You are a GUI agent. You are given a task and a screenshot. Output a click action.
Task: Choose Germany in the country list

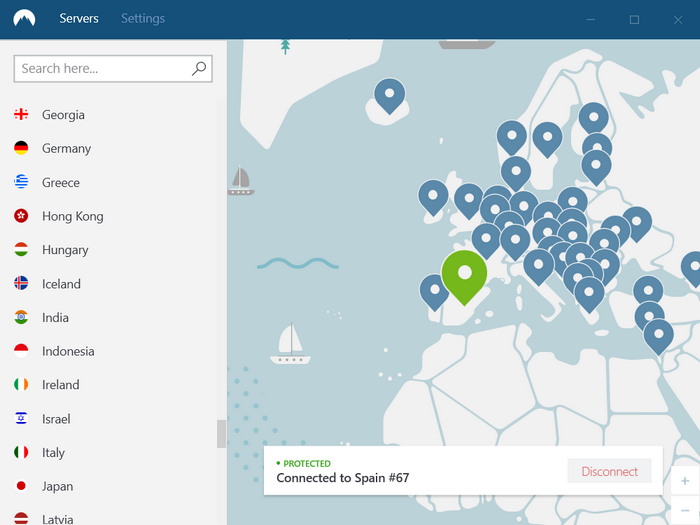click(67, 149)
